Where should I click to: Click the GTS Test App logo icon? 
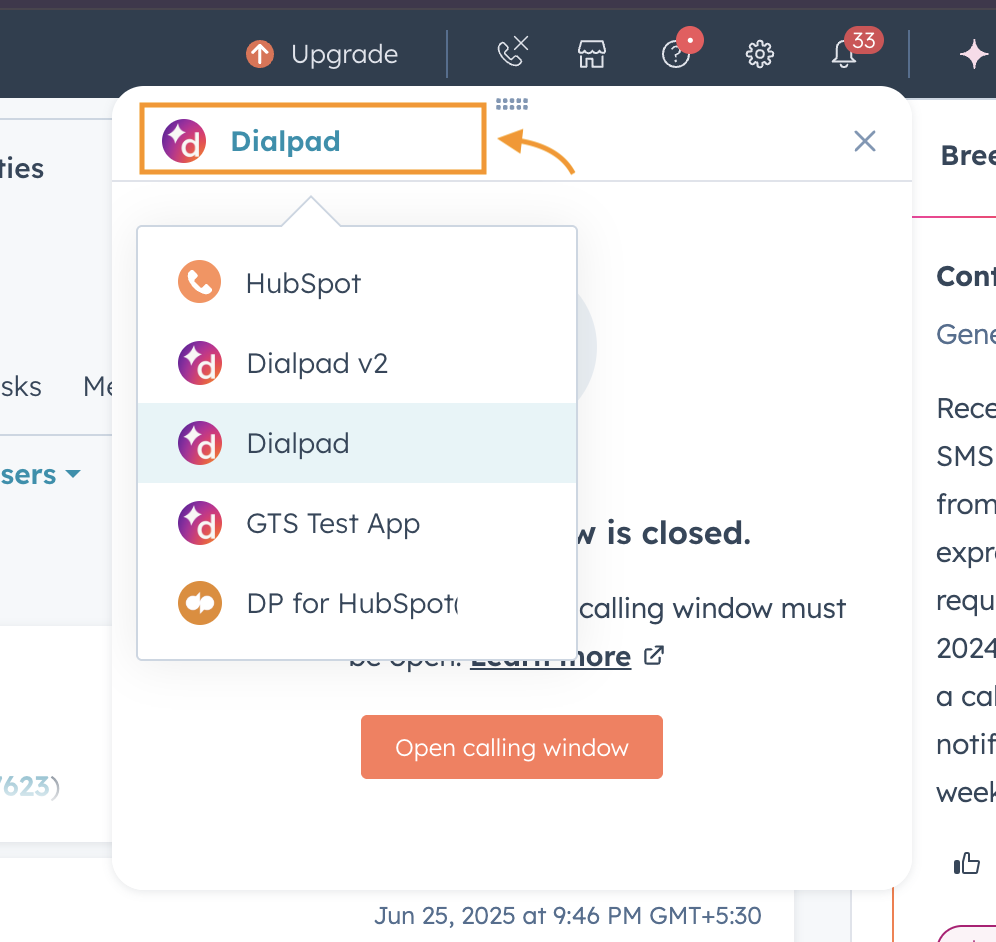pos(199,523)
